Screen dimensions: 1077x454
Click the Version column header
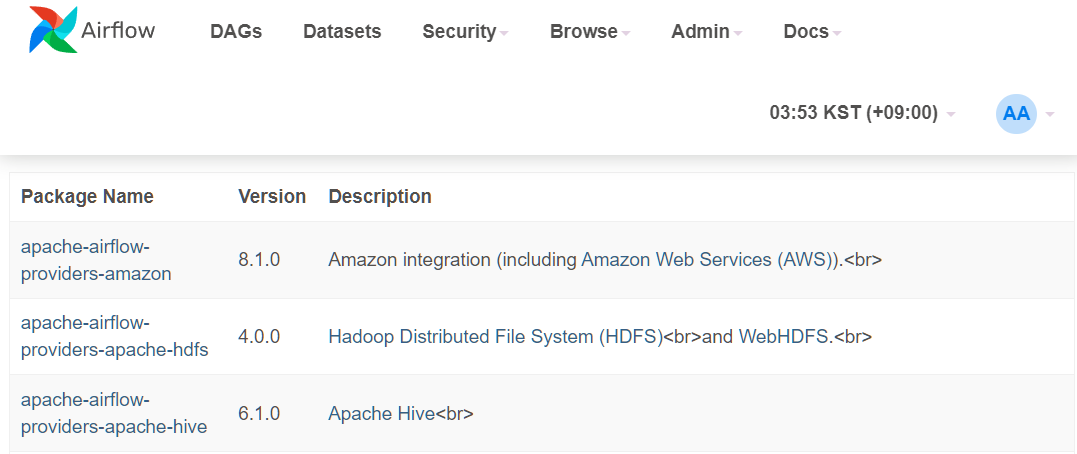pos(272,196)
